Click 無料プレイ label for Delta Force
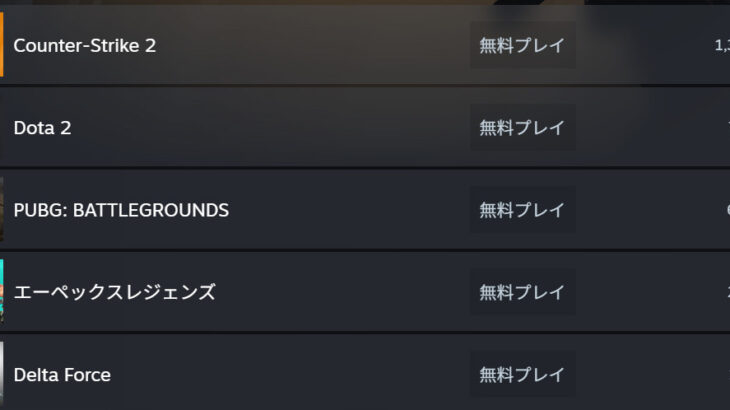This screenshot has height=410, width=730. [x=522, y=374]
